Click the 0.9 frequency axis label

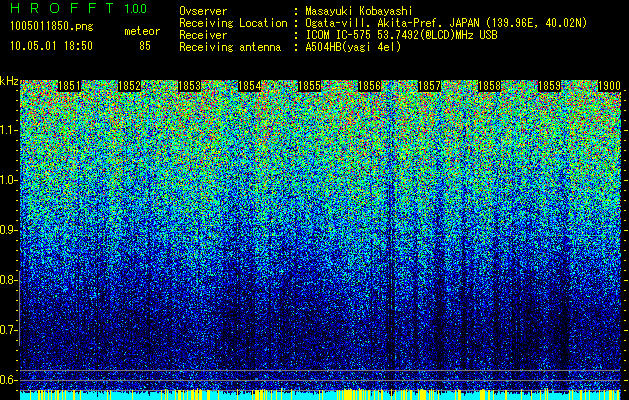(9, 230)
